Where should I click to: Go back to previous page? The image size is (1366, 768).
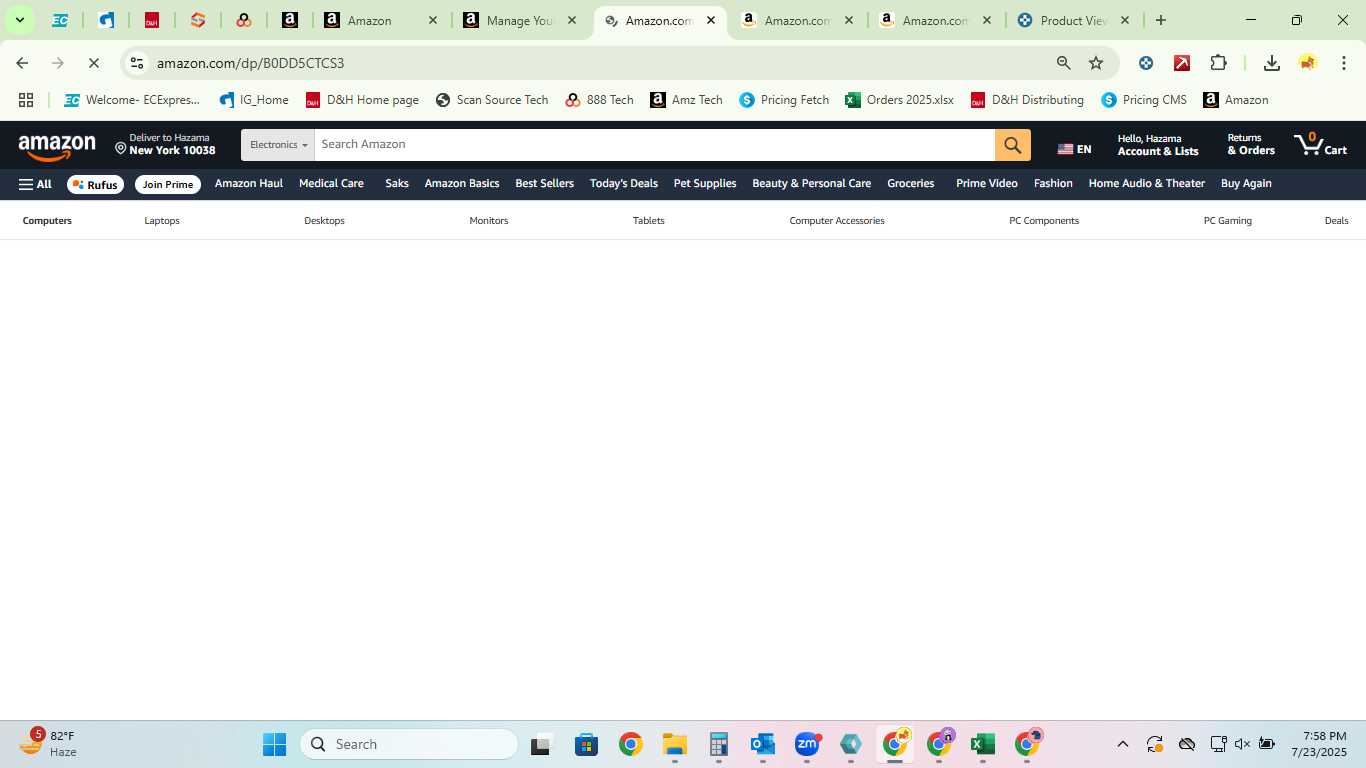point(22,63)
